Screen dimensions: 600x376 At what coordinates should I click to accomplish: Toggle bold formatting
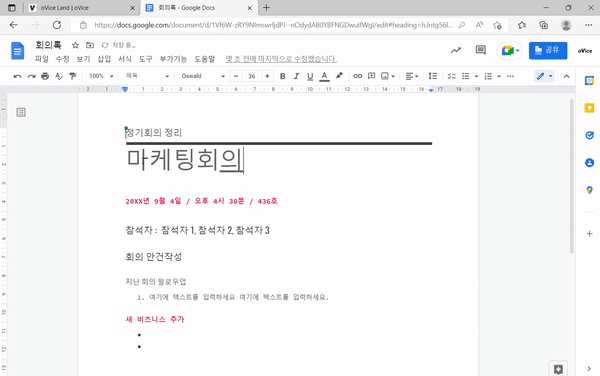click(x=282, y=76)
